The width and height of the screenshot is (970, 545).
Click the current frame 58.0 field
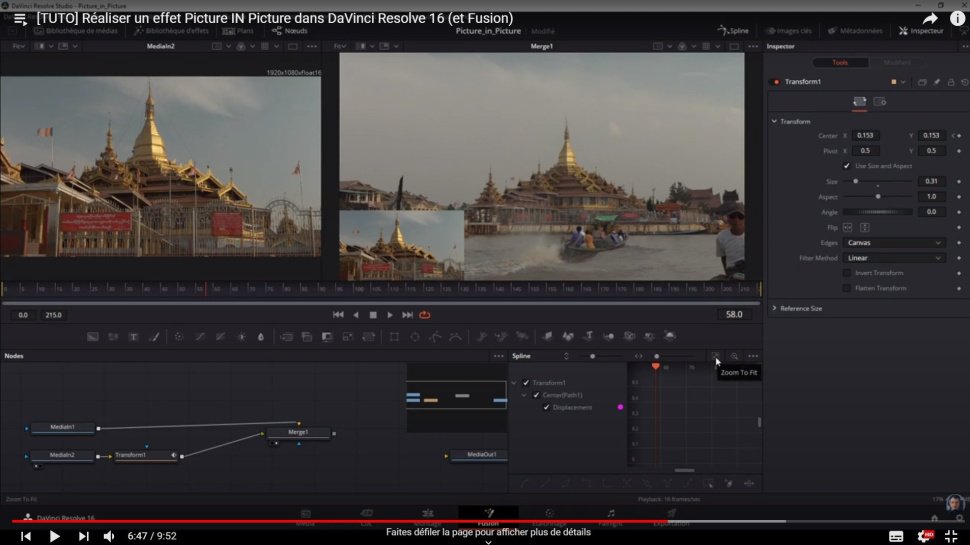tap(734, 315)
